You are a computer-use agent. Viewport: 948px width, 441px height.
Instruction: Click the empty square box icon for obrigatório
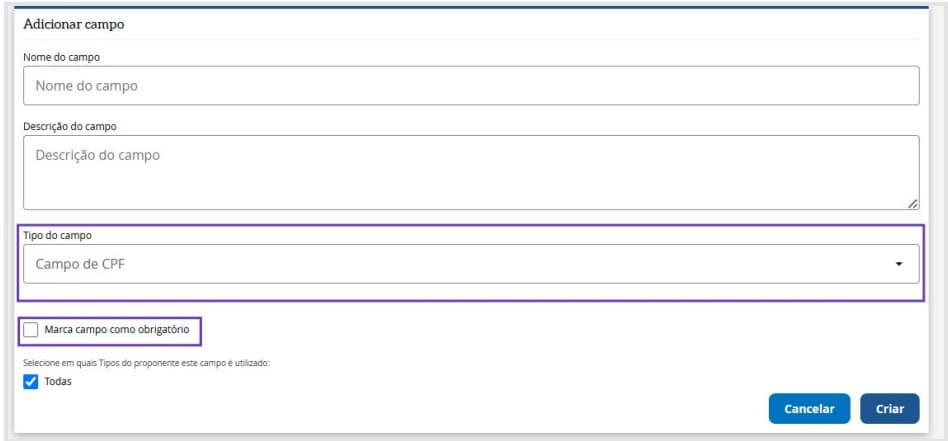point(31,329)
